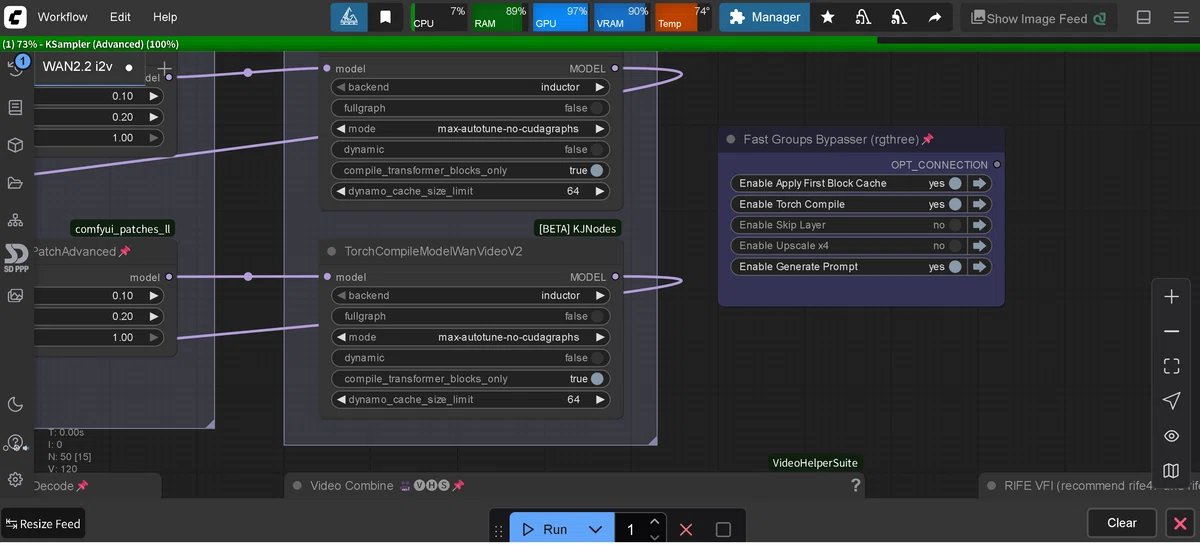Open the node library cube icon

coord(15,145)
